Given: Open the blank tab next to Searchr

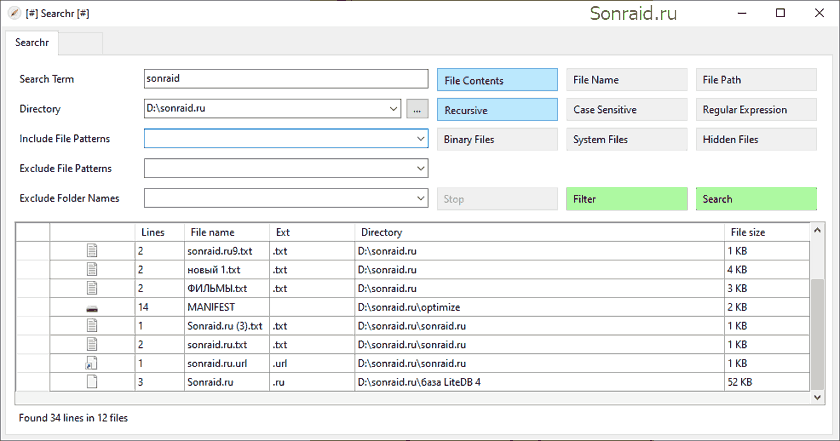Looking at the screenshot, I should pyautogui.click(x=80, y=43).
